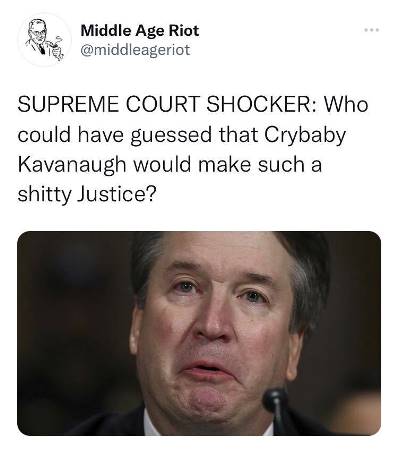Click the pipe-smoking man sketch in avatar
This screenshot has height=451, width=398.
click(45, 40)
